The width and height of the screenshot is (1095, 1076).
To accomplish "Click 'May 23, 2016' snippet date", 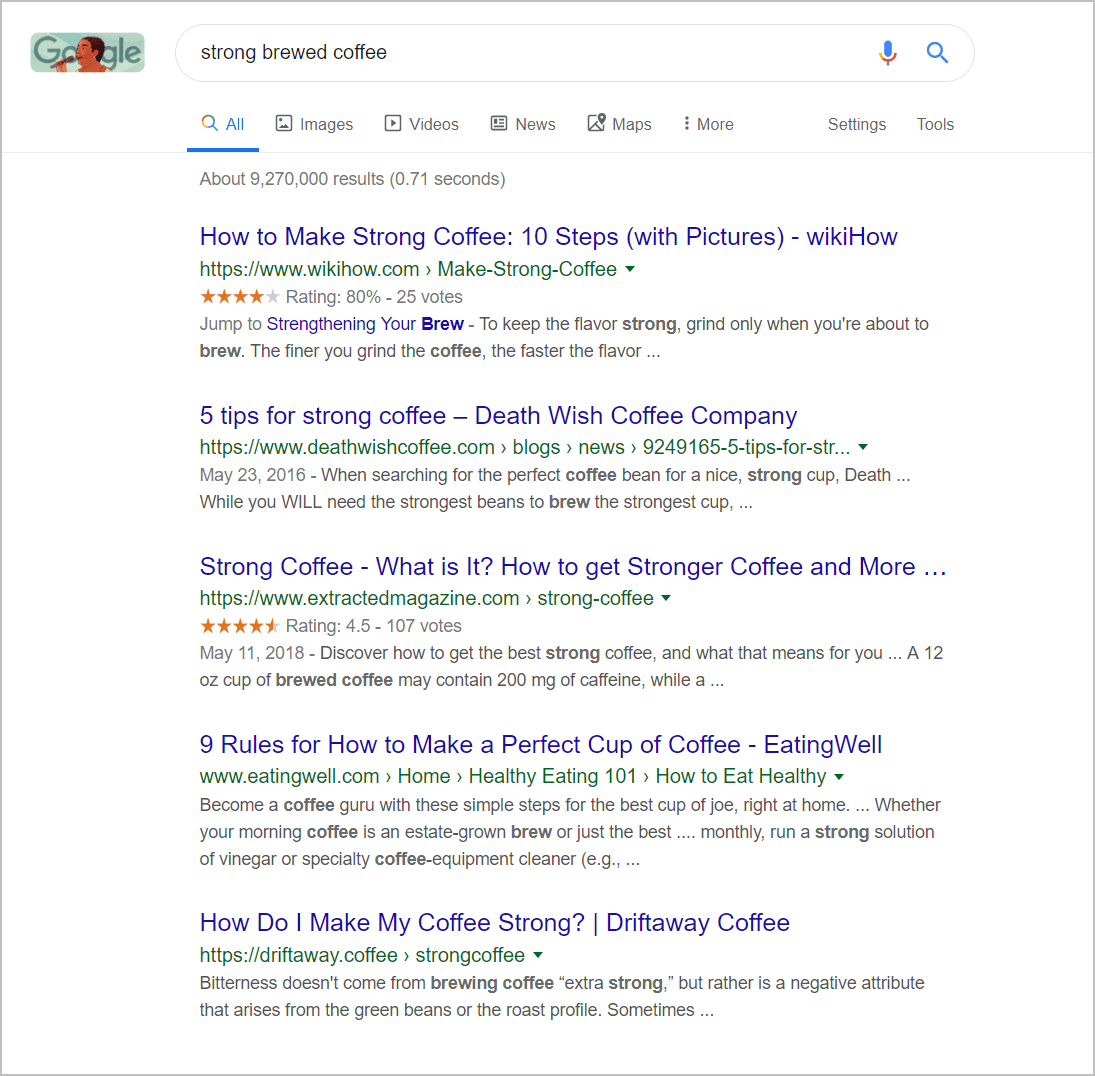I will (252, 475).
